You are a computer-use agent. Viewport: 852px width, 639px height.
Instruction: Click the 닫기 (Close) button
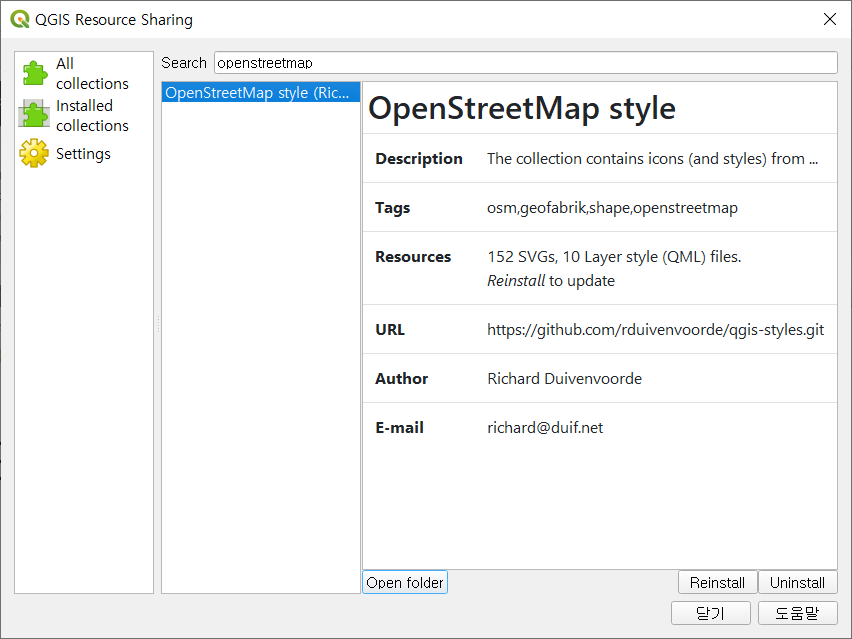(x=711, y=613)
